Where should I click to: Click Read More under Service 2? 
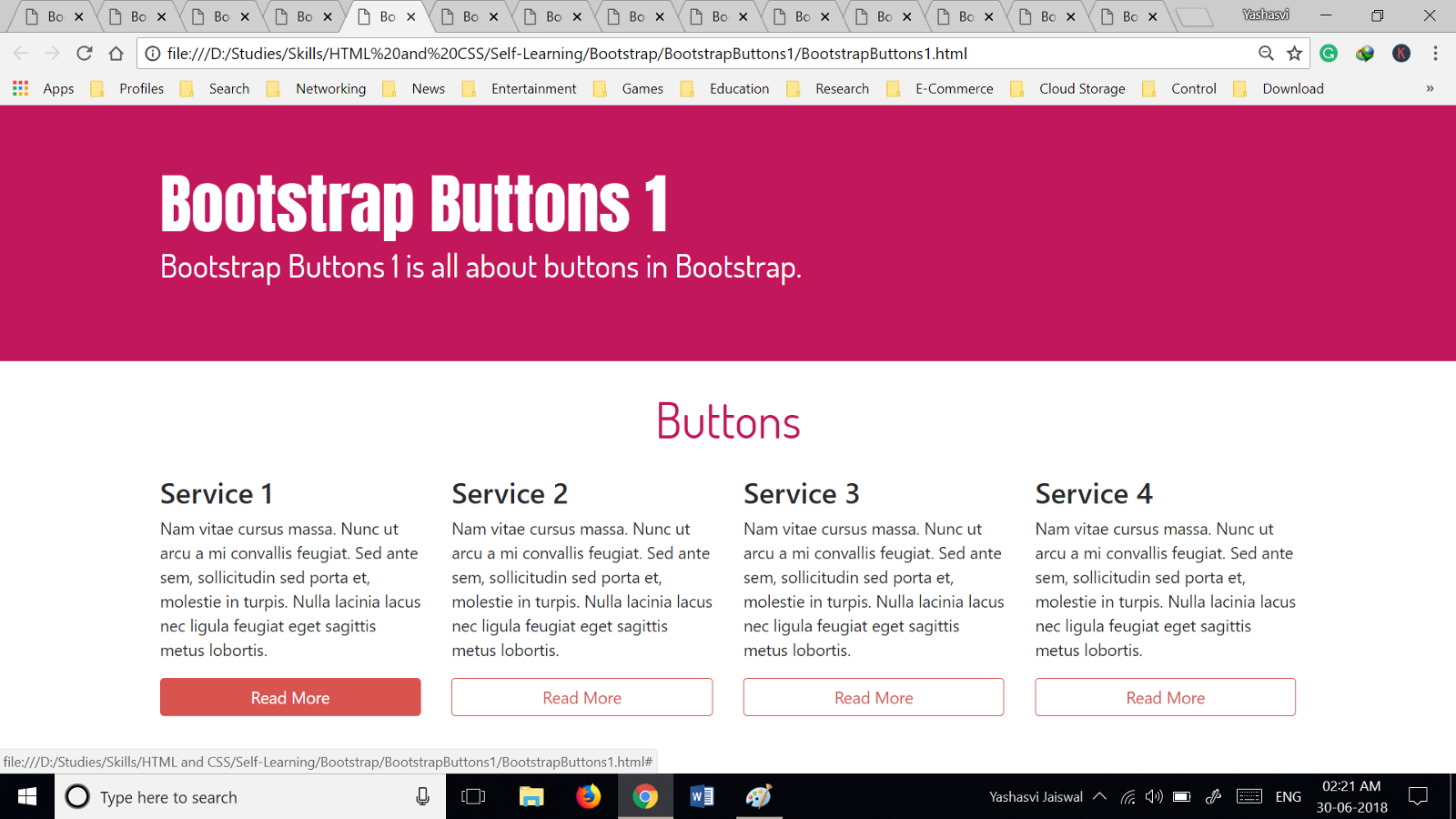pos(582,697)
